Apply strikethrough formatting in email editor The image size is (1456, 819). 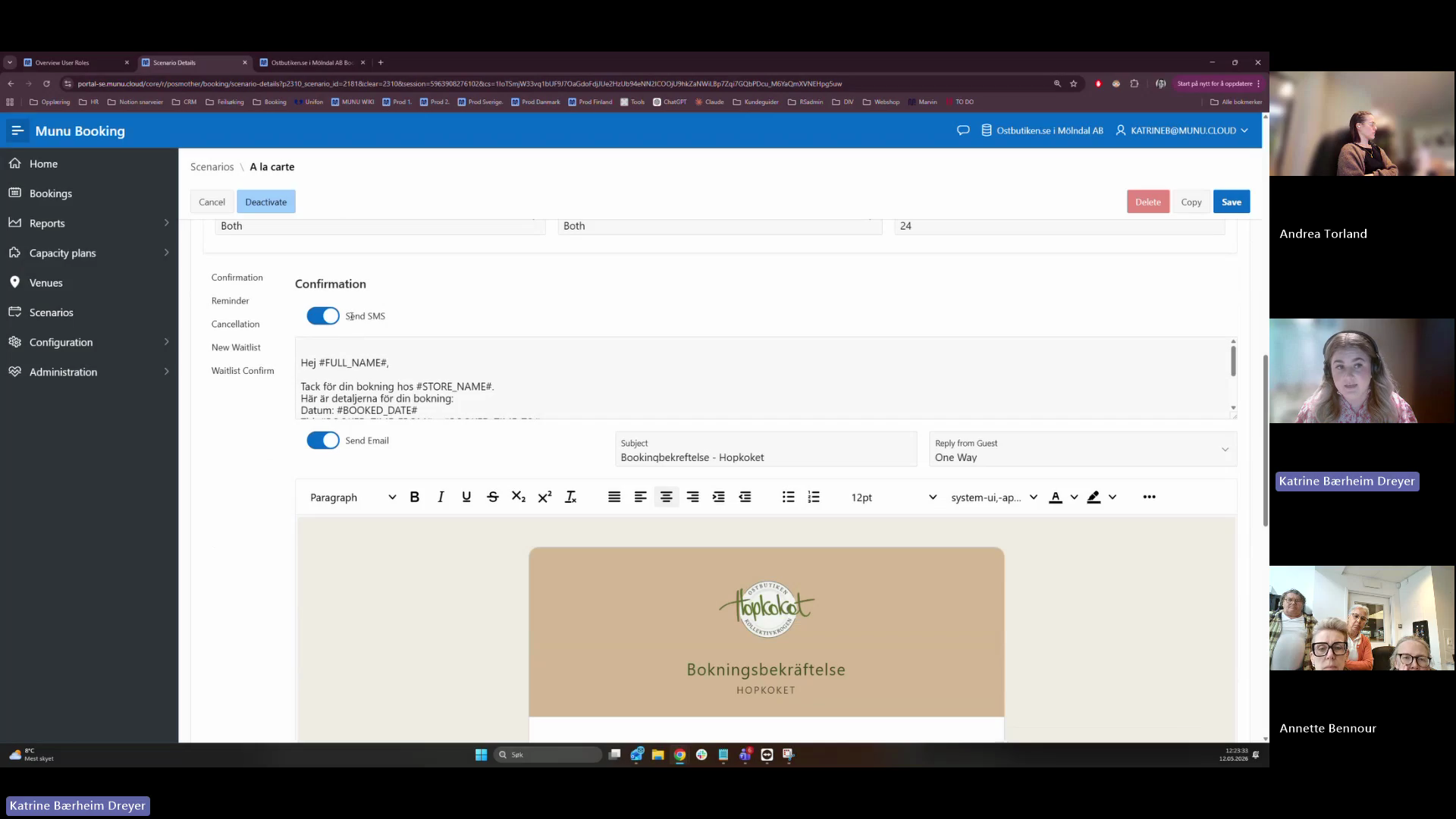pyautogui.click(x=493, y=497)
